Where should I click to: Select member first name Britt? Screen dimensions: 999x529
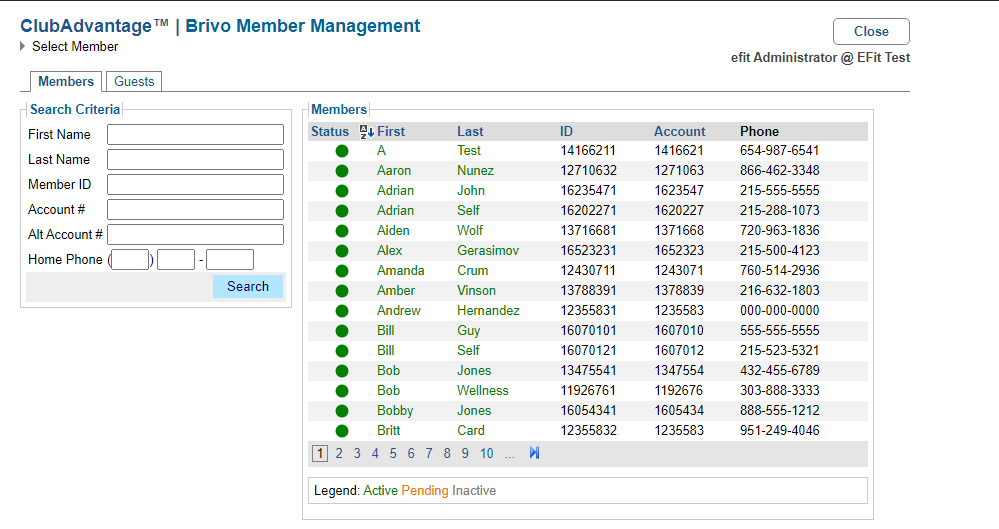pyautogui.click(x=388, y=431)
